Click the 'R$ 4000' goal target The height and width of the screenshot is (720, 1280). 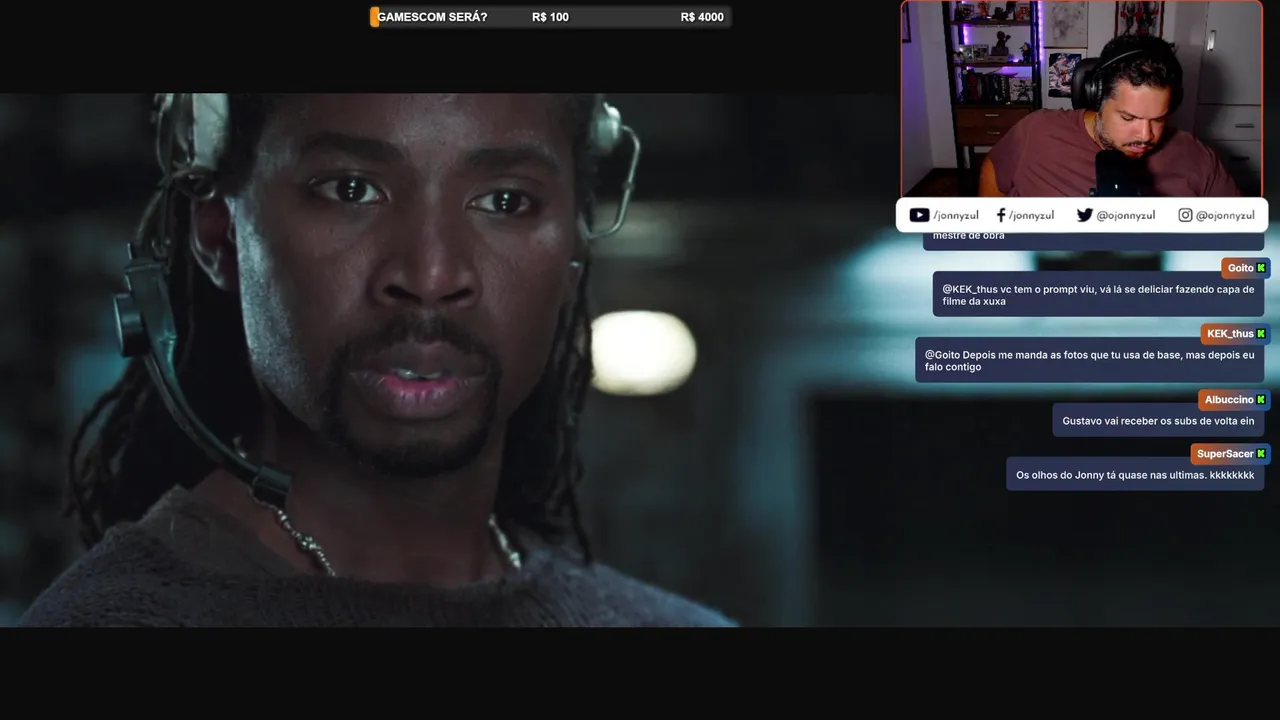coord(702,17)
